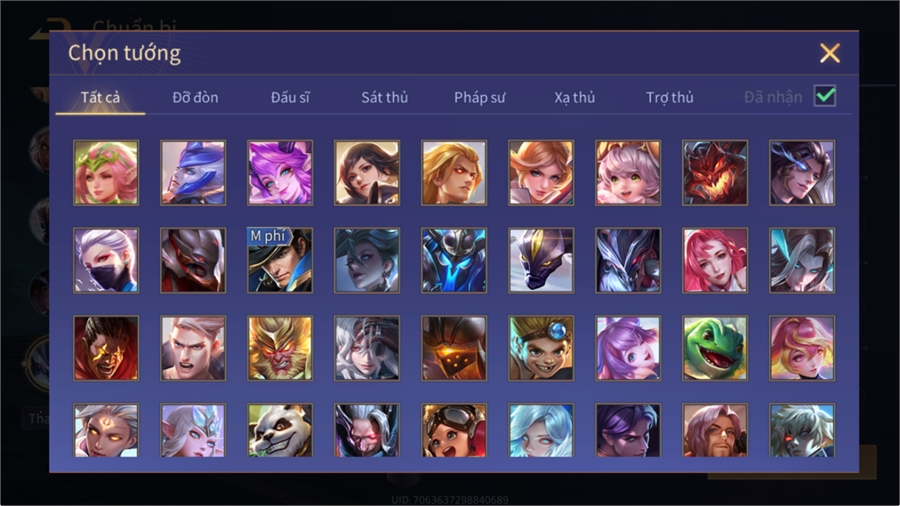This screenshot has height=506, width=900.
Task: Select the 'Tất cả' tab
Action: 100,98
